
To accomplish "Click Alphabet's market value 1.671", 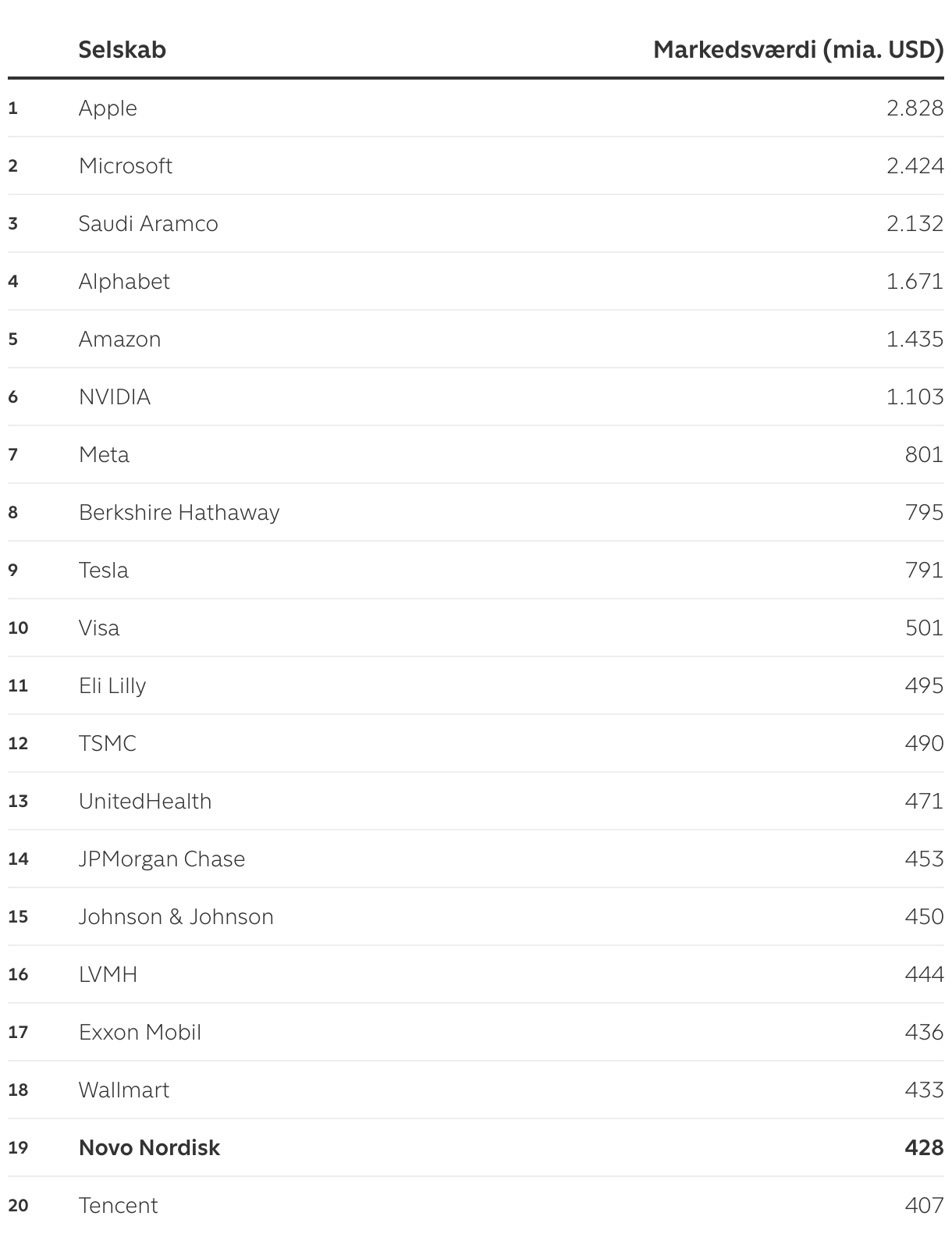I will (x=915, y=281).
